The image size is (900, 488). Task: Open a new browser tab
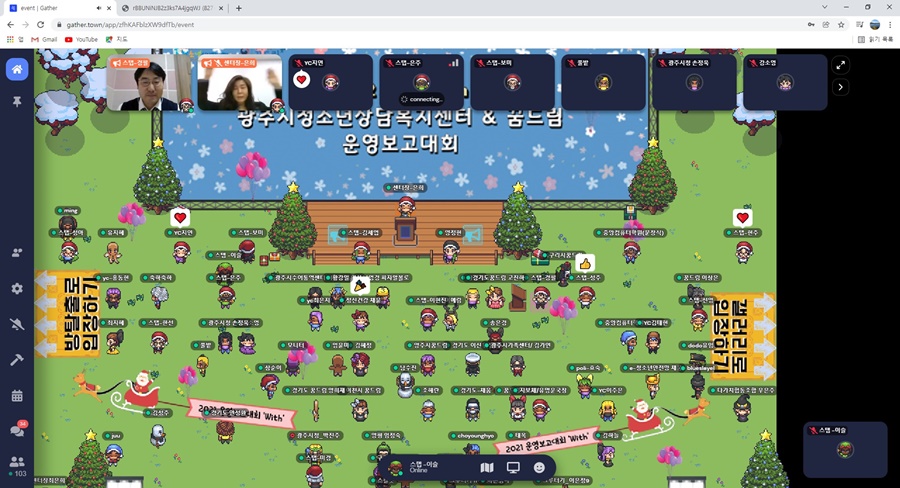(238, 8)
